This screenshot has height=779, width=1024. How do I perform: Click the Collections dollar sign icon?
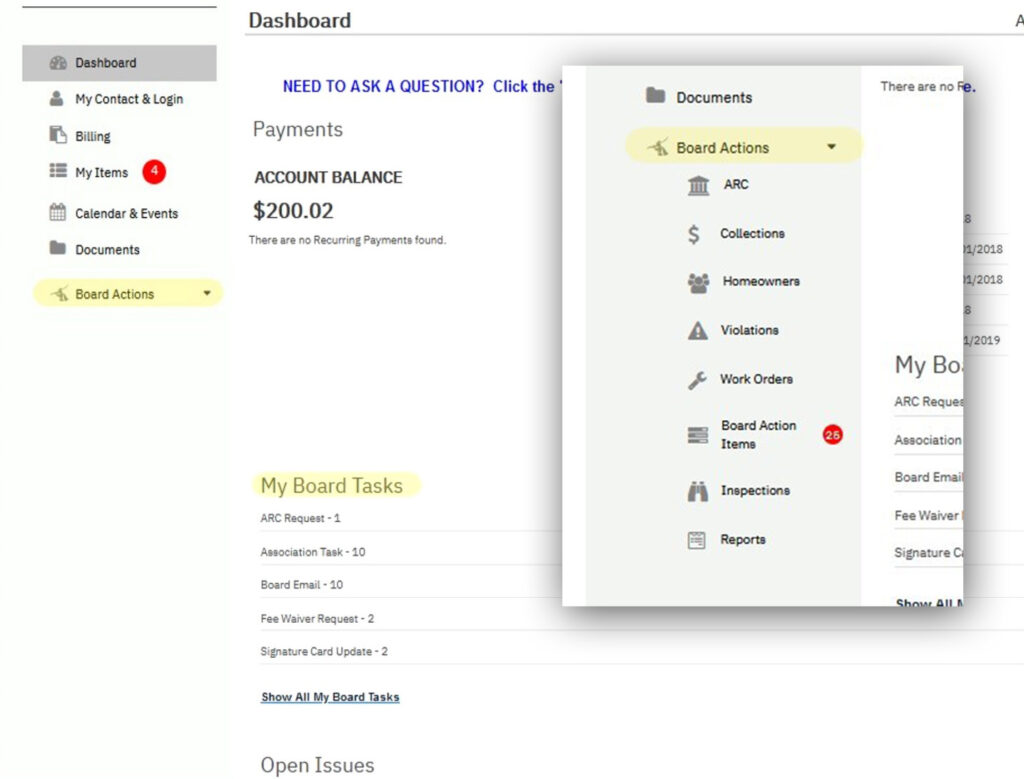[694, 234]
